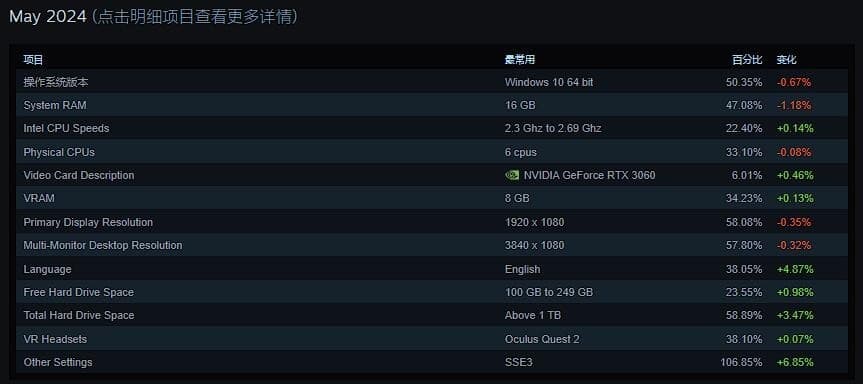This screenshot has height=384, width=863.
Task: Click the 变化 column header
Action: tap(786, 59)
